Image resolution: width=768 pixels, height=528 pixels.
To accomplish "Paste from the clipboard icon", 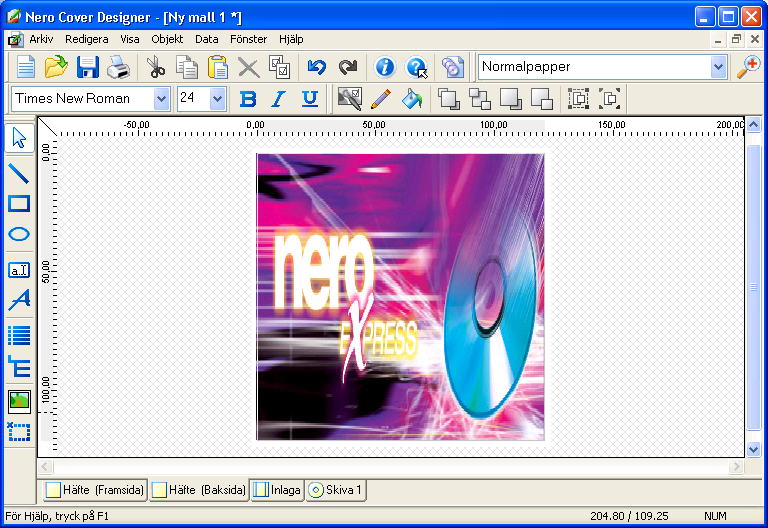I will pos(217,67).
